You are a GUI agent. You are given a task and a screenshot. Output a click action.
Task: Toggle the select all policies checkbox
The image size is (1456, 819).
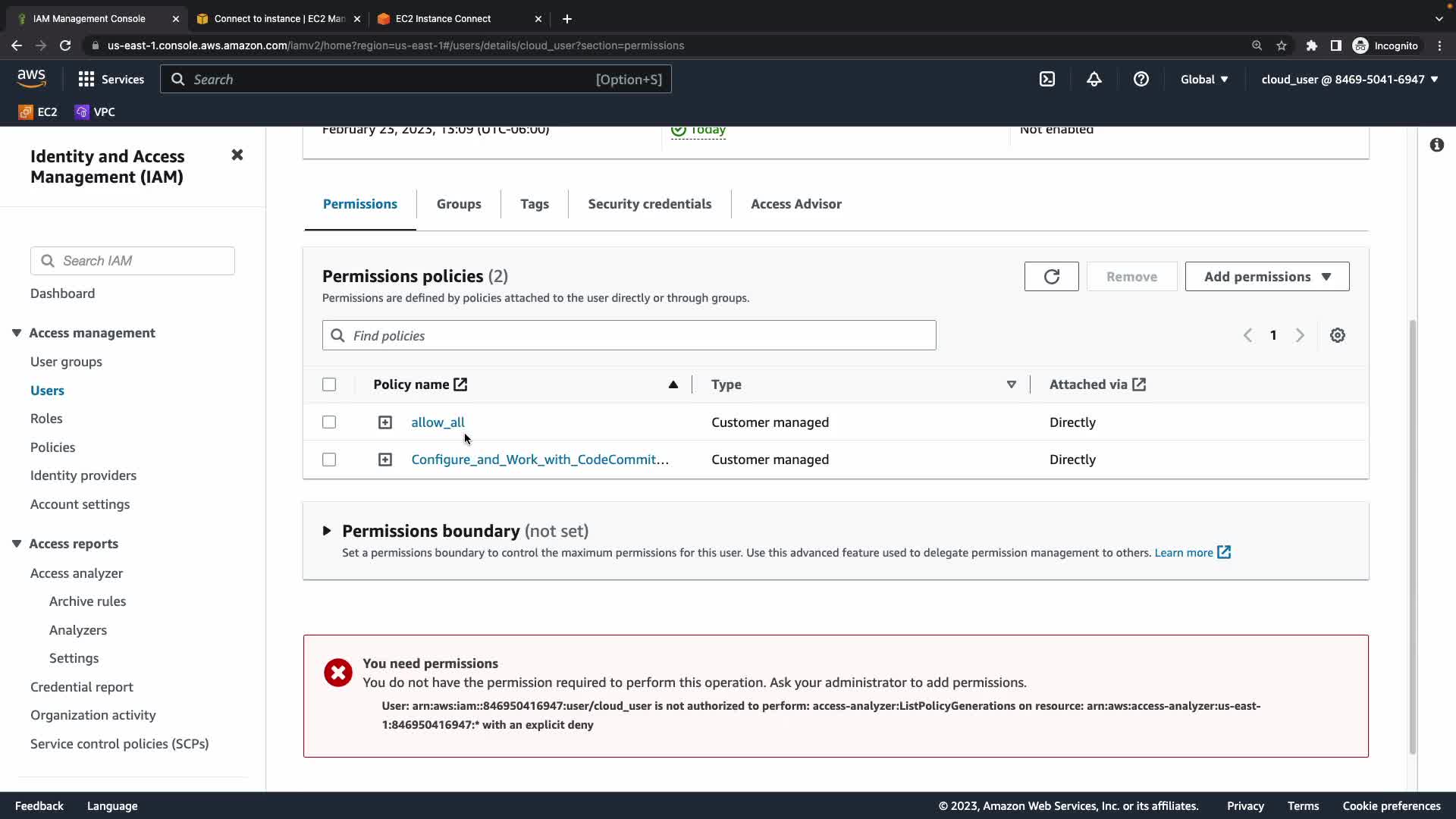tap(329, 384)
